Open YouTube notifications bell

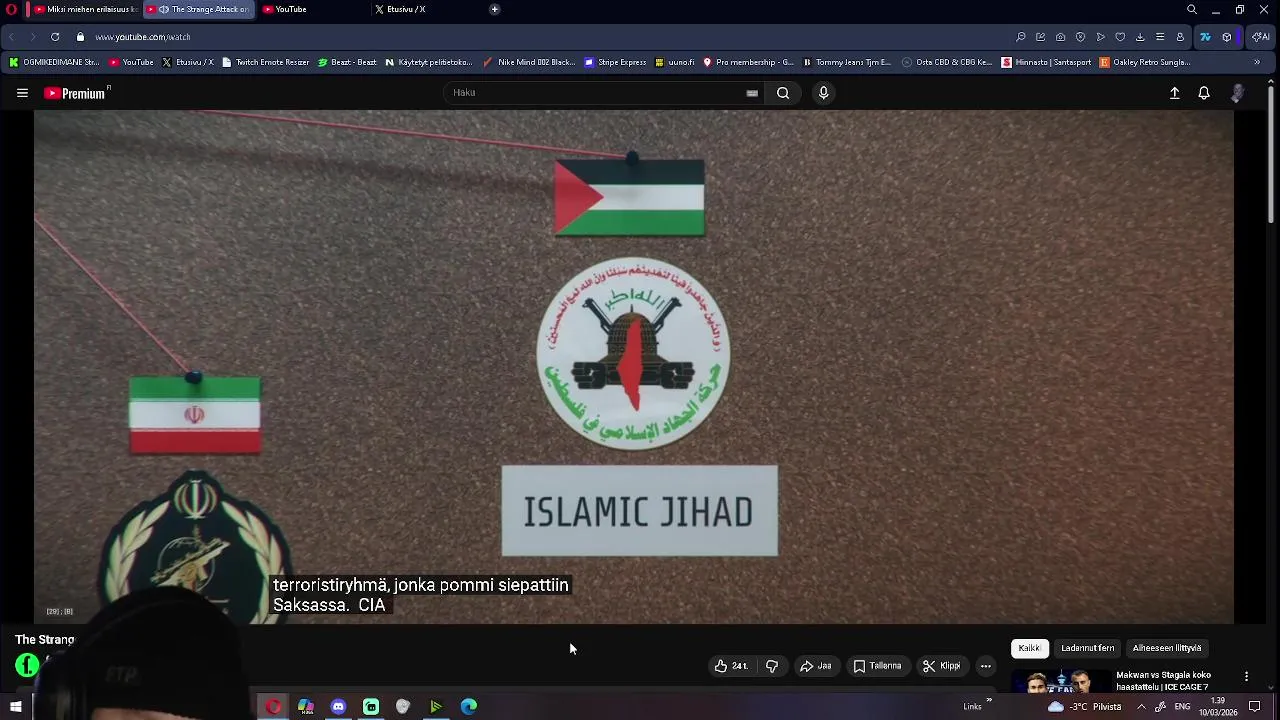[x=1204, y=93]
